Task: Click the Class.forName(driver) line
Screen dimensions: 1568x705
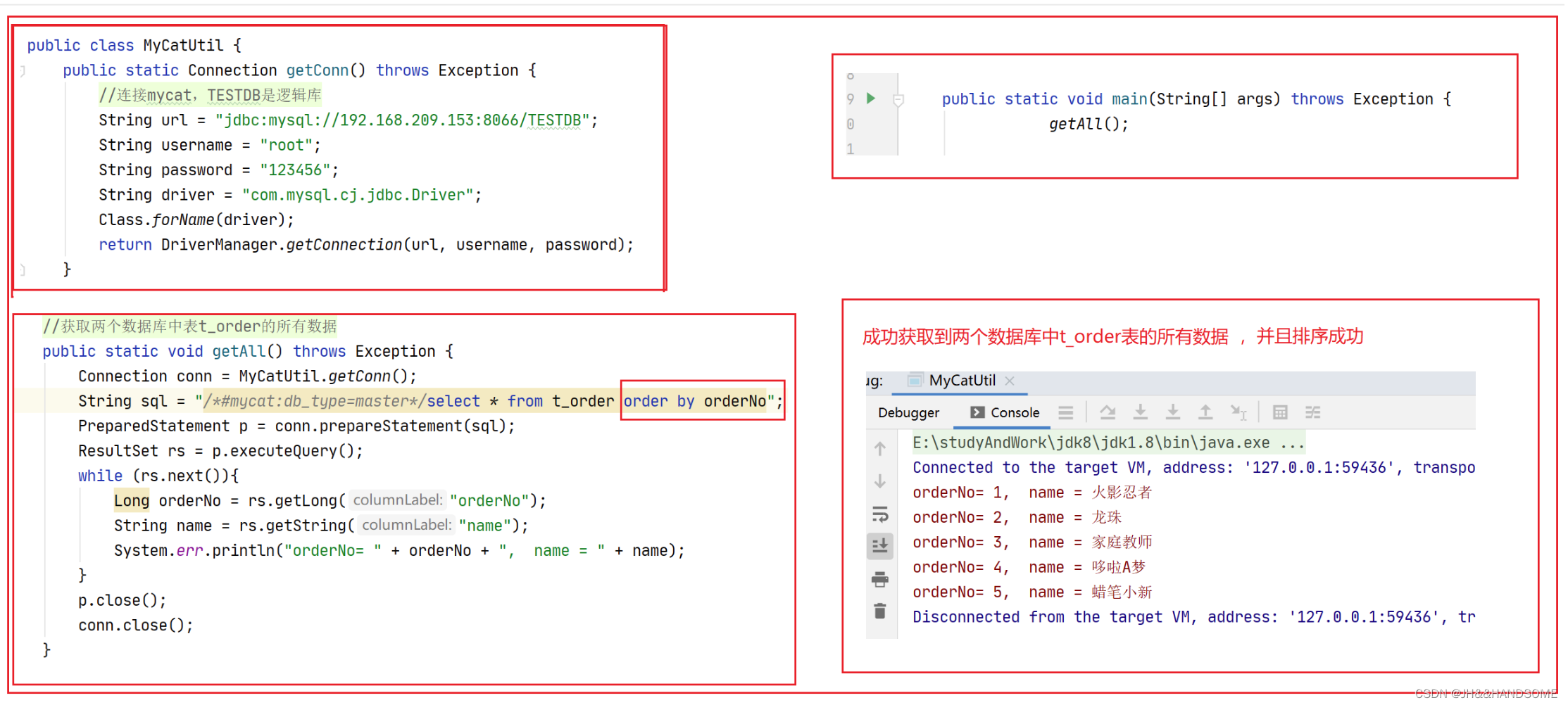Action: click(196, 220)
